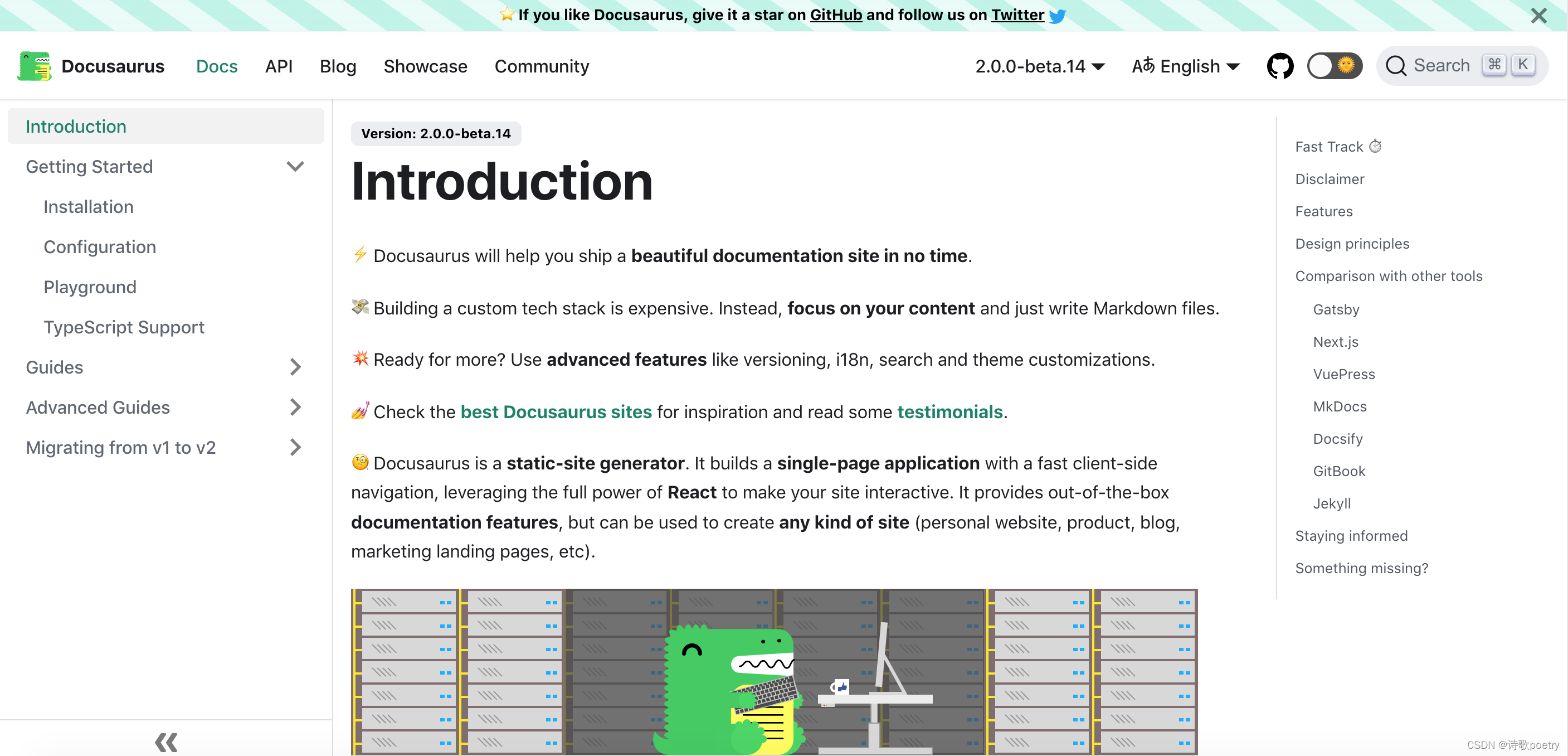Click the language translate icon

point(1142,65)
